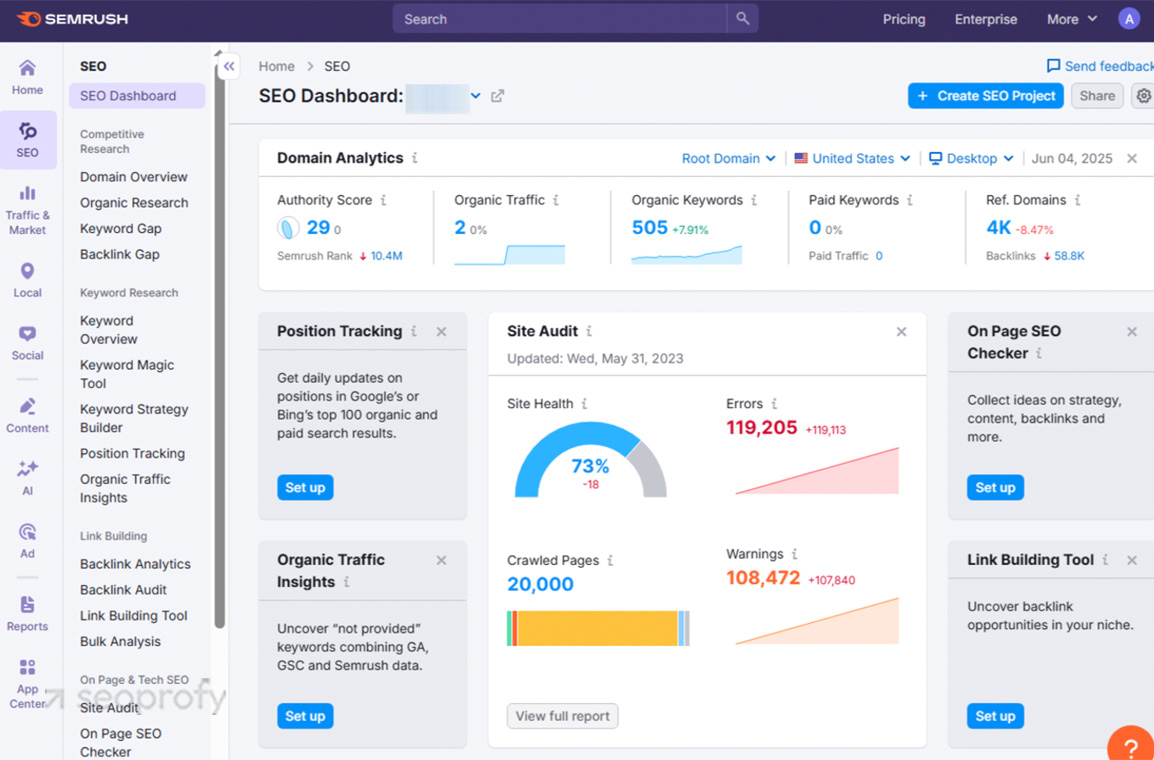Viewport: 1154px width, 760px height.
Task: Click the help question-mark bubble
Action: point(1133,743)
